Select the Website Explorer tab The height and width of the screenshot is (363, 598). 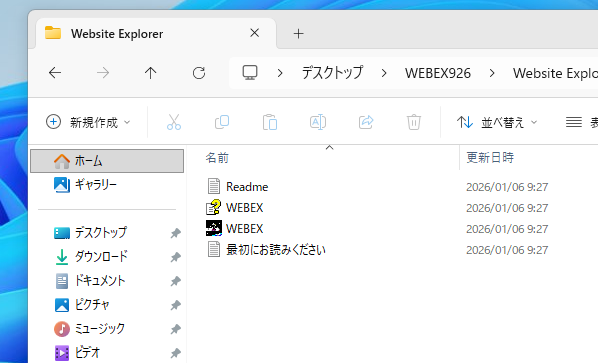156,34
